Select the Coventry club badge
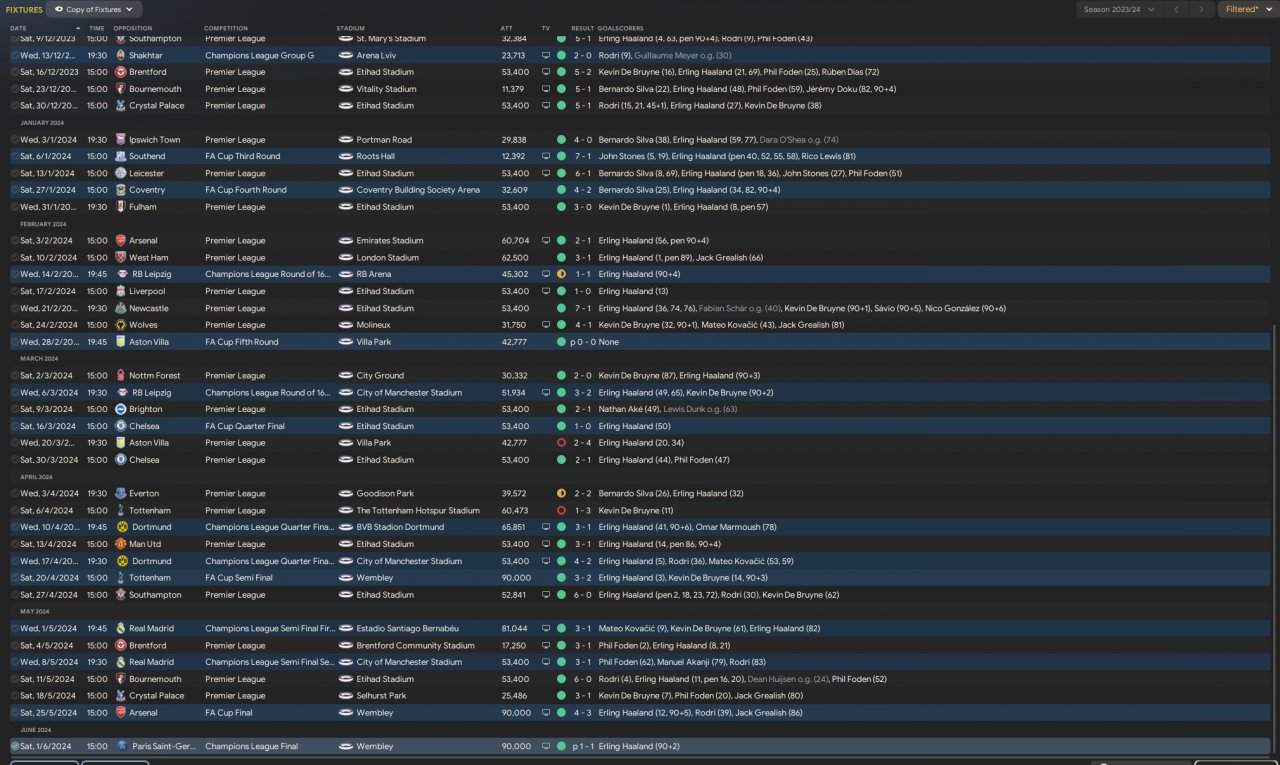This screenshot has width=1280, height=765. (120, 190)
